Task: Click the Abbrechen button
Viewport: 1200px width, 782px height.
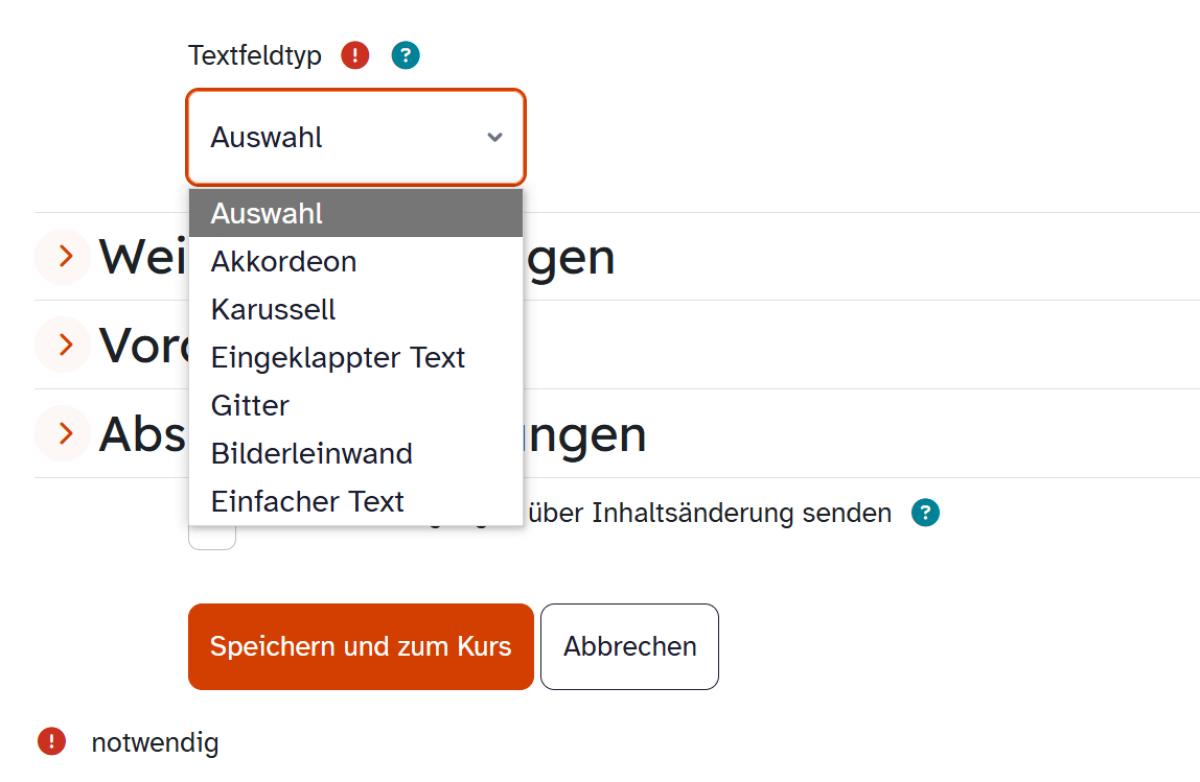Action: point(630,646)
